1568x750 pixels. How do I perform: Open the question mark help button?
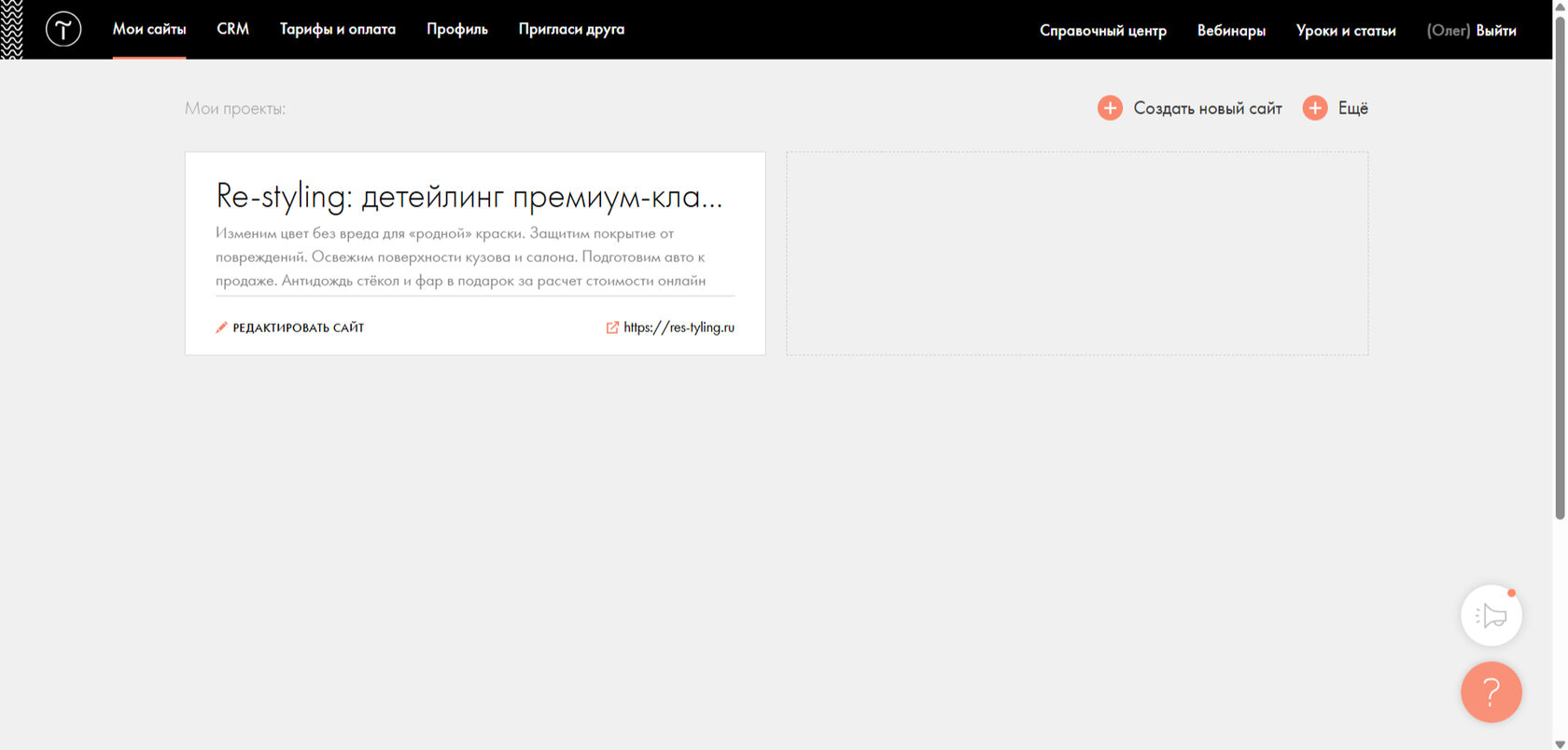click(1491, 692)
